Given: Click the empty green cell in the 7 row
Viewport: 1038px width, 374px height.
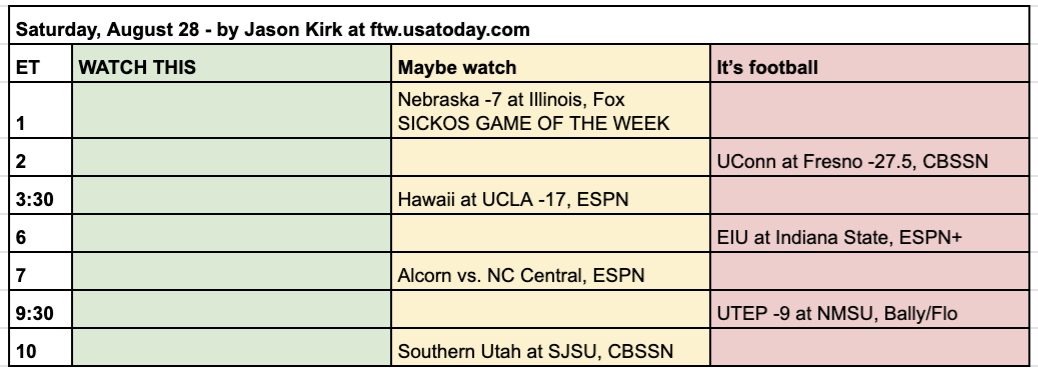Looking at the screenshot, I should pyautogui.click(x=232, y=271).
